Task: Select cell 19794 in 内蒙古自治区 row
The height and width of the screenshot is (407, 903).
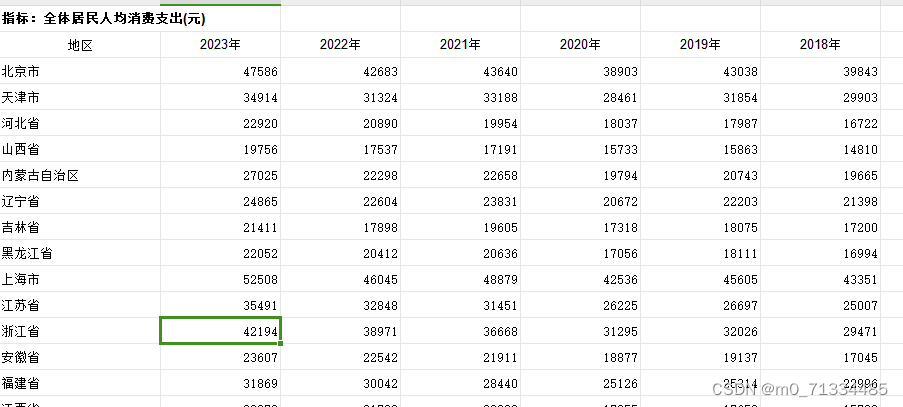Action: pyautogui.click(x=580, y=174)
